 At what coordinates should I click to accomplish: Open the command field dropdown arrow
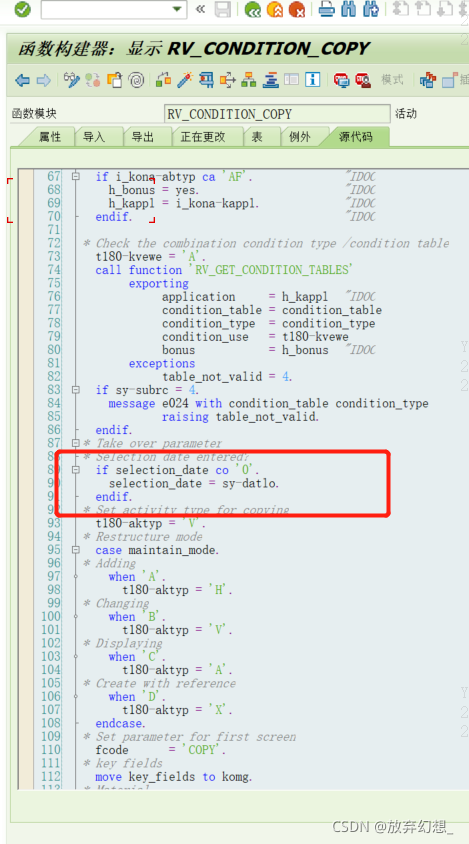[x=177, y=9]
